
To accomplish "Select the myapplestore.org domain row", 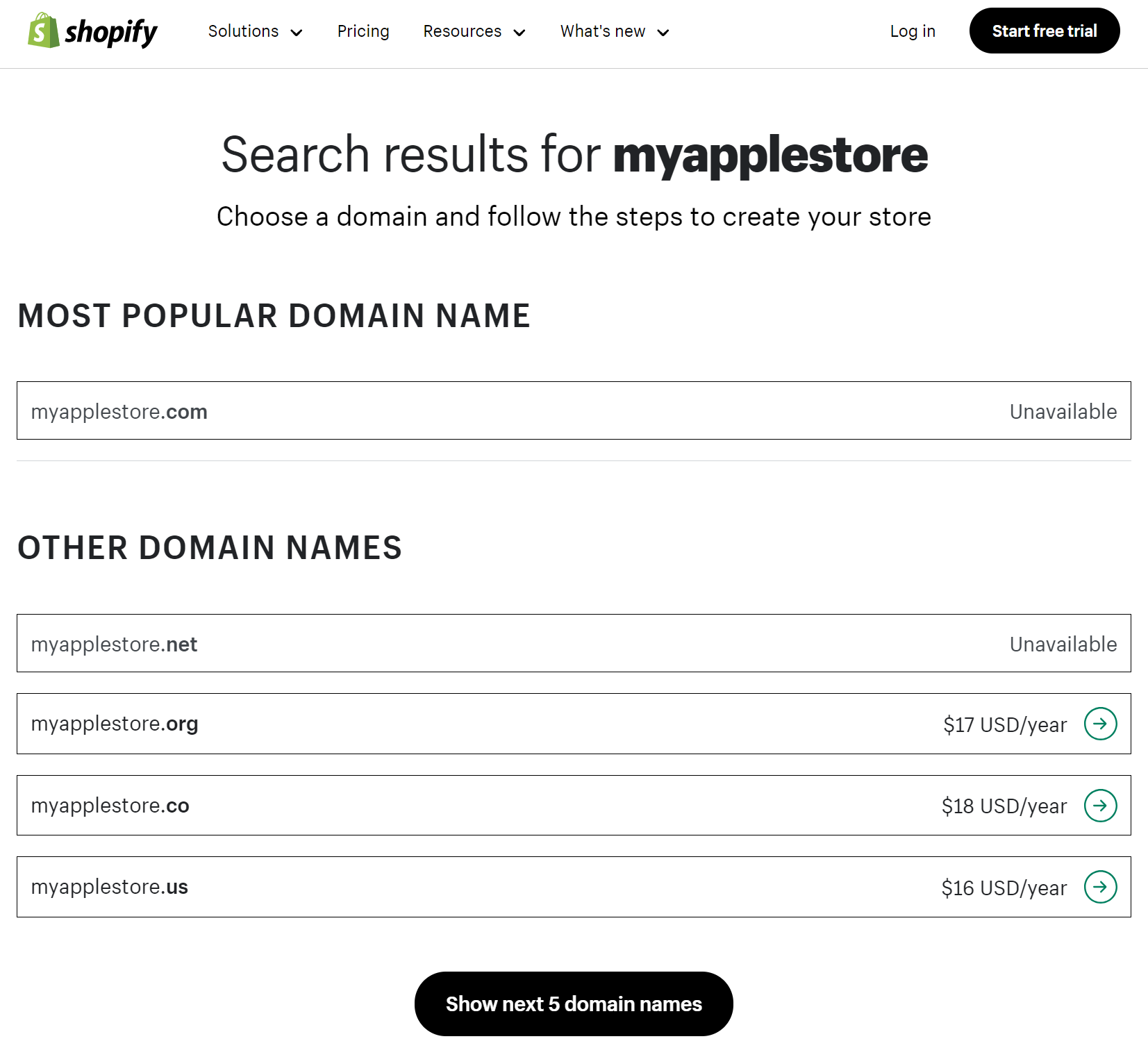I will (574, 724).
